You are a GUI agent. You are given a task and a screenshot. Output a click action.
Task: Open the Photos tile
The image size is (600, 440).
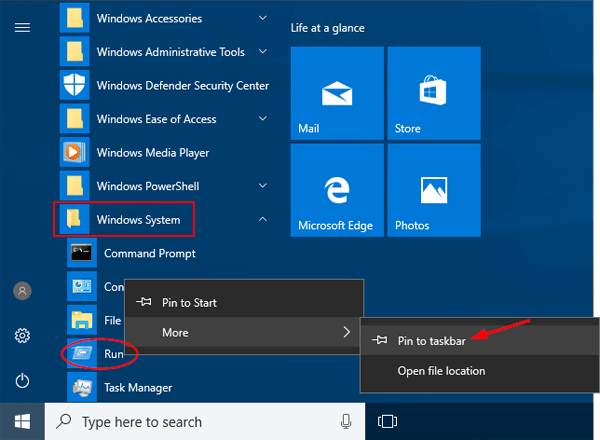click(432, 190)
